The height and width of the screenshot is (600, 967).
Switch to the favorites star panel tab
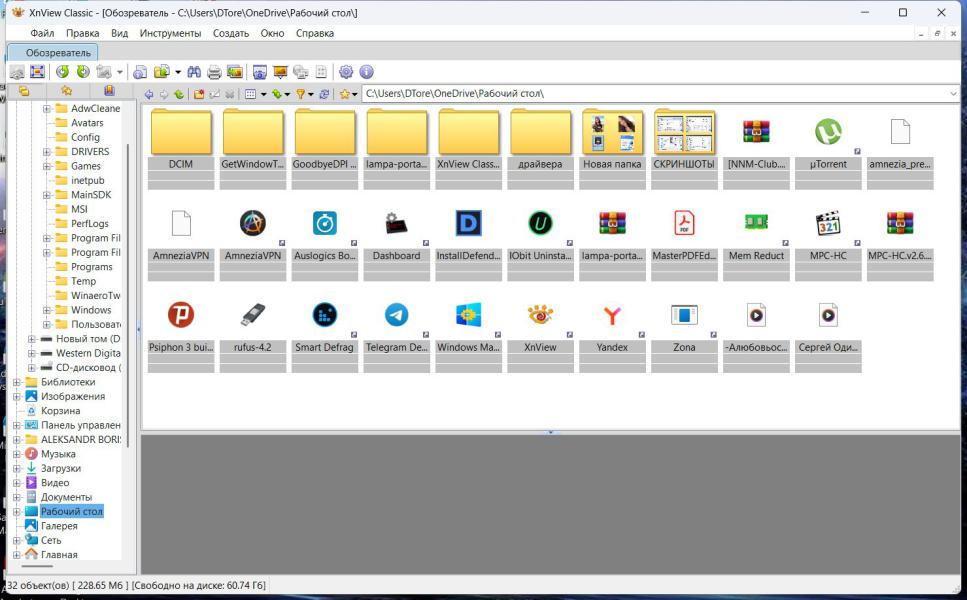pos(66,91)
